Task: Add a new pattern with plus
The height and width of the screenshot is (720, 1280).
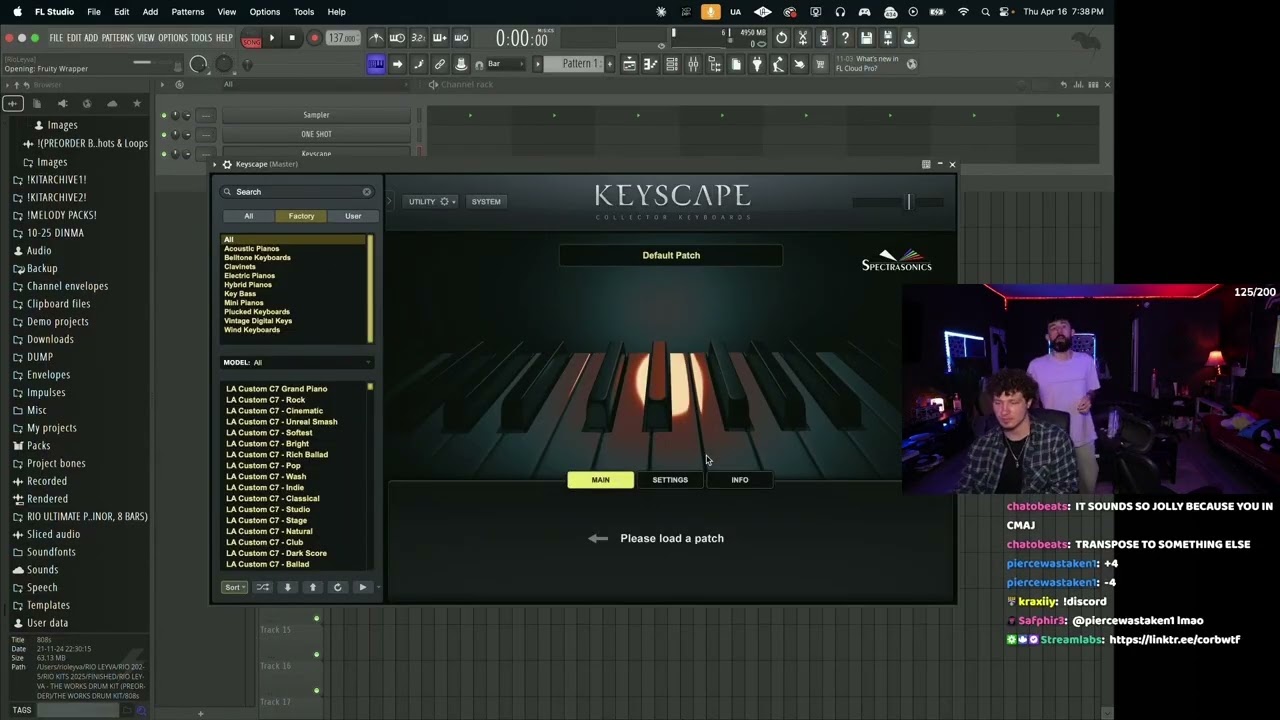Action: (x=610, y=64)
